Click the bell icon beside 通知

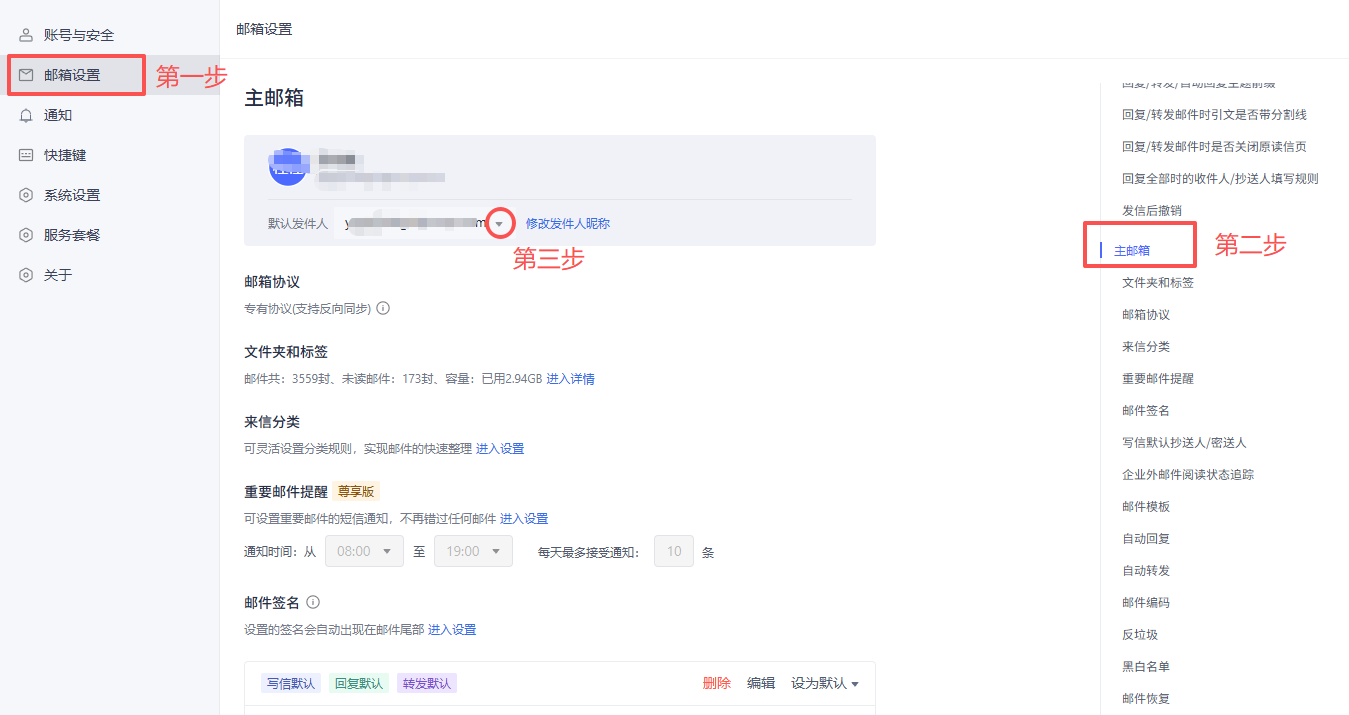tap(26, 115)
